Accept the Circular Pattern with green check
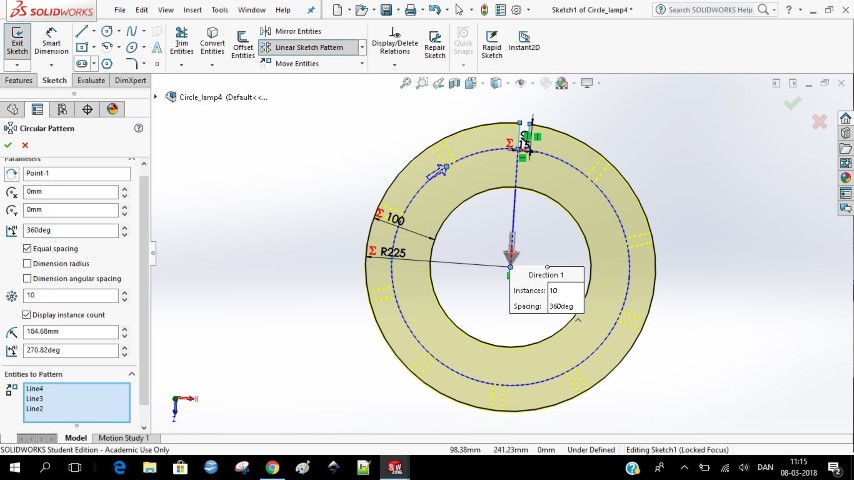Image resolution: width=854 pixels, height=480 pixels. click(x=8, y=145)
